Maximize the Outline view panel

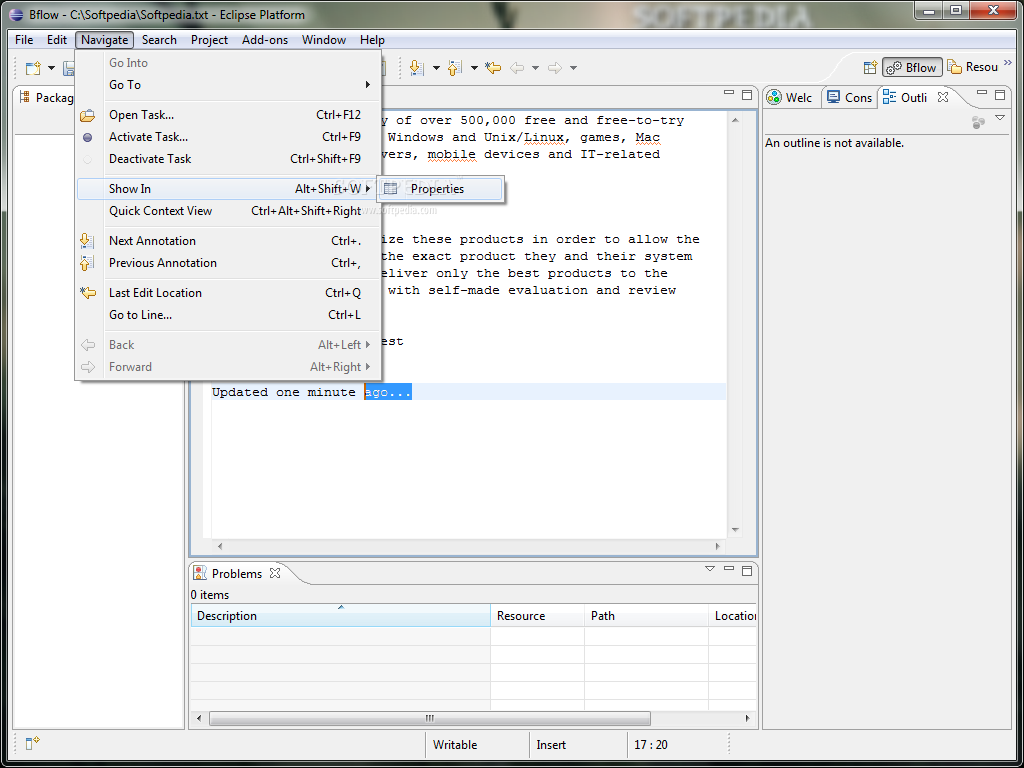click(1000, 95)
